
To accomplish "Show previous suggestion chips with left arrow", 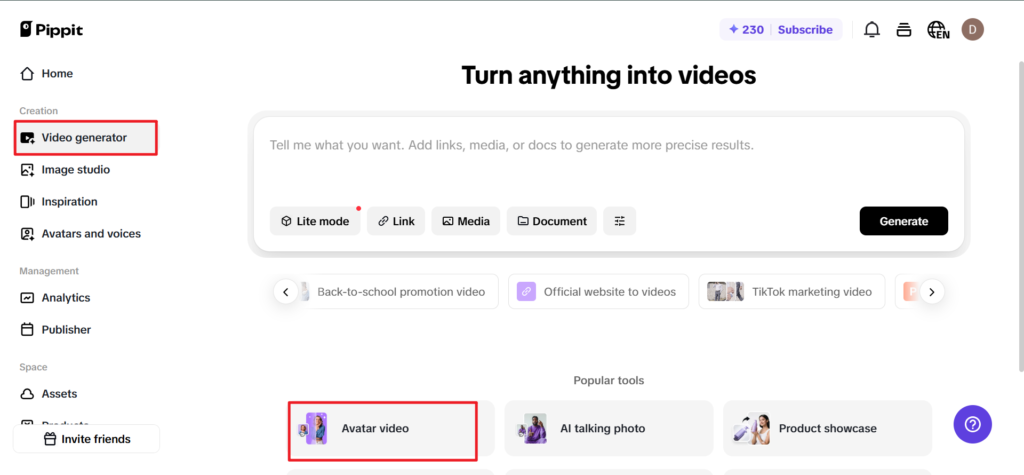I will point(286,291).
